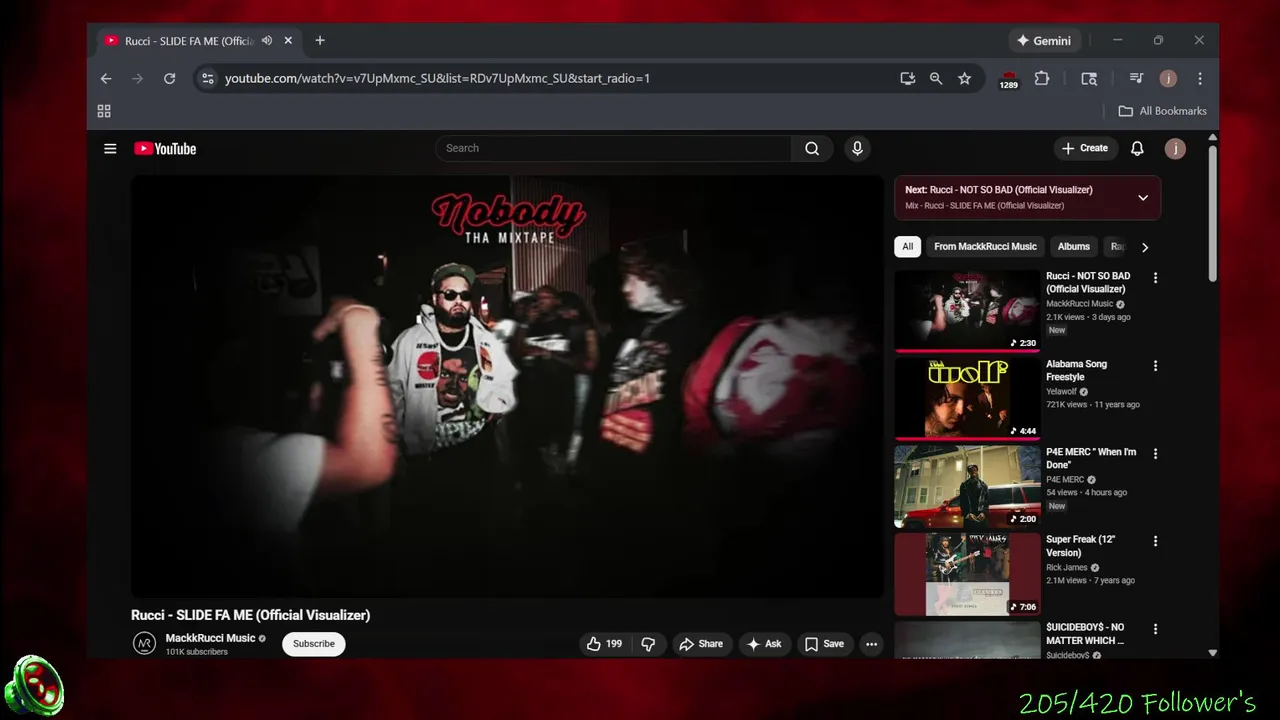This screenshot has width=1280, height=720.
Task: Select the Albums filter chip
Action: coord(1074,247)
